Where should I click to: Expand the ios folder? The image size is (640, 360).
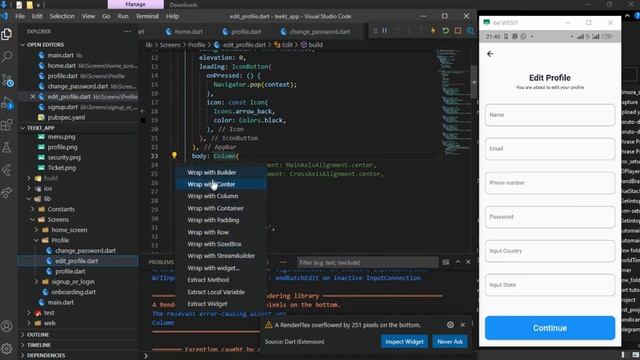29,189
